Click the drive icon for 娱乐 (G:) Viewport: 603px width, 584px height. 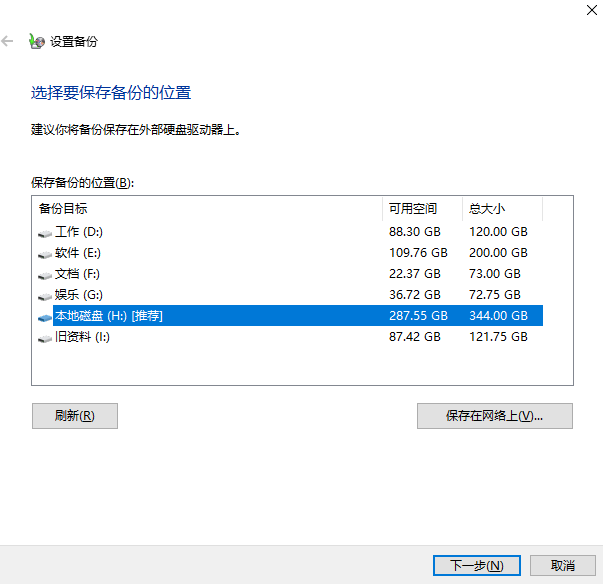point(45,296)
